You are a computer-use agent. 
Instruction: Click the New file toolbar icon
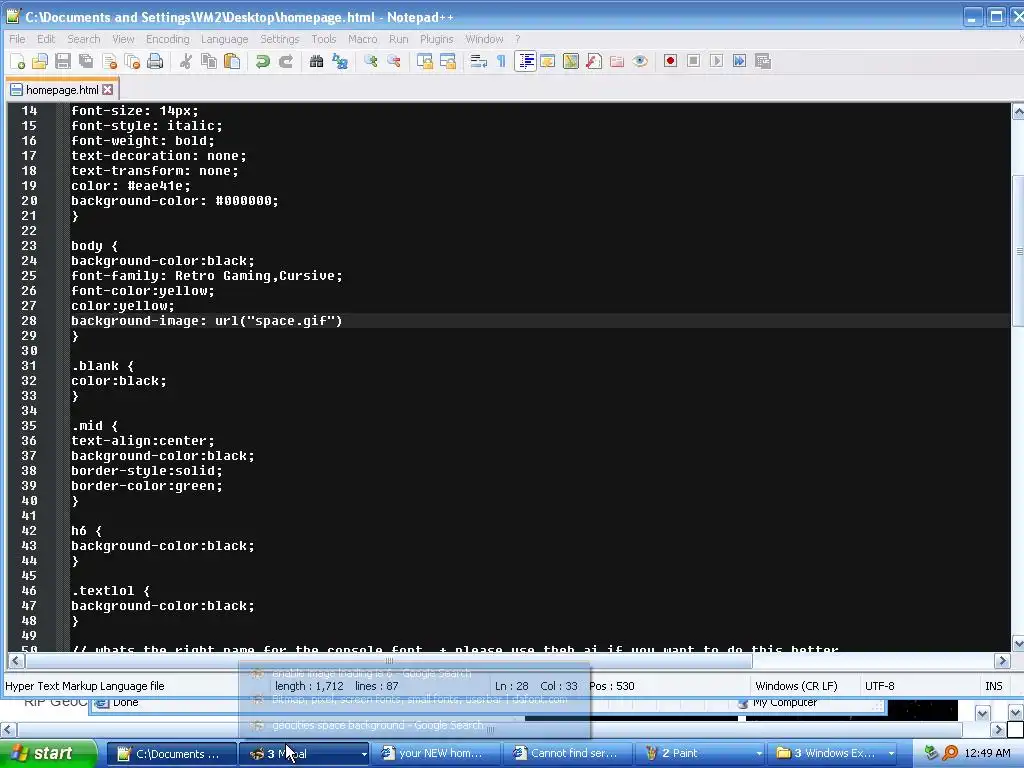(x=18, y=61)
